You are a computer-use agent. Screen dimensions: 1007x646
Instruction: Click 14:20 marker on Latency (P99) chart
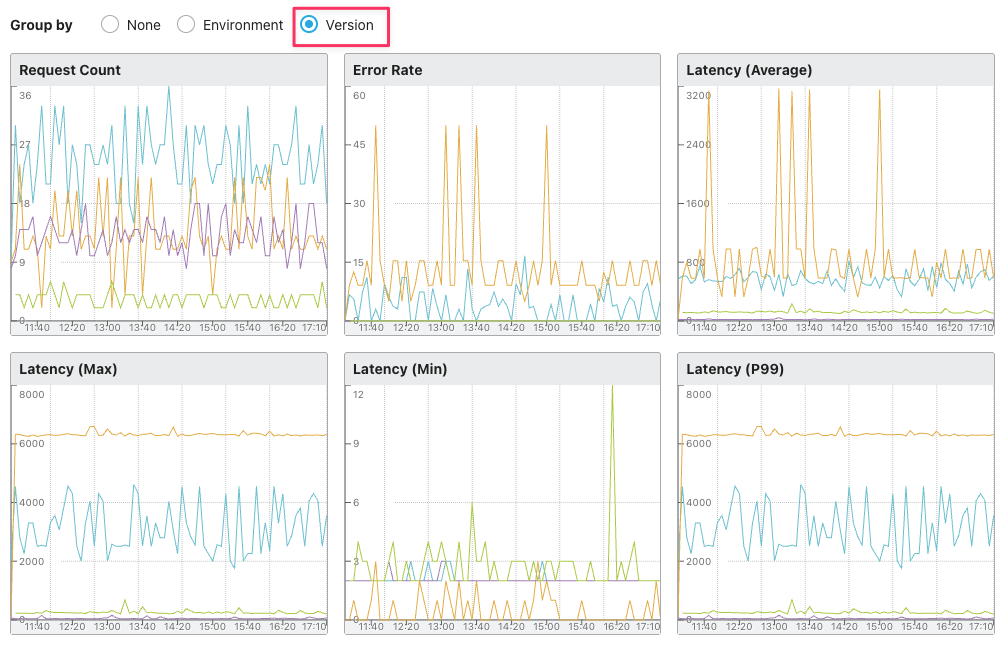pyautogui.click(x=845, y=626)
